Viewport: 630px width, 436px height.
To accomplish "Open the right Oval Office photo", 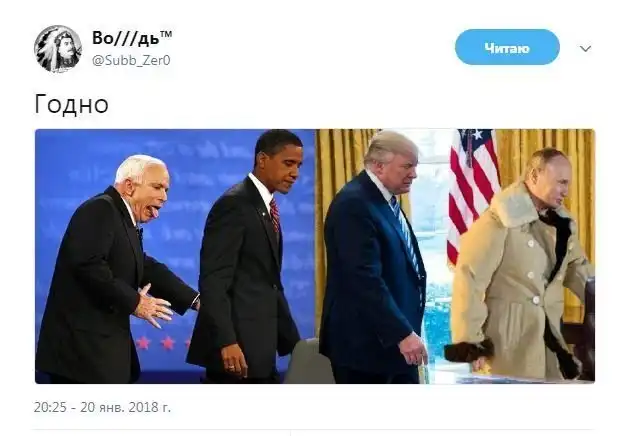I will click(456, 256).
